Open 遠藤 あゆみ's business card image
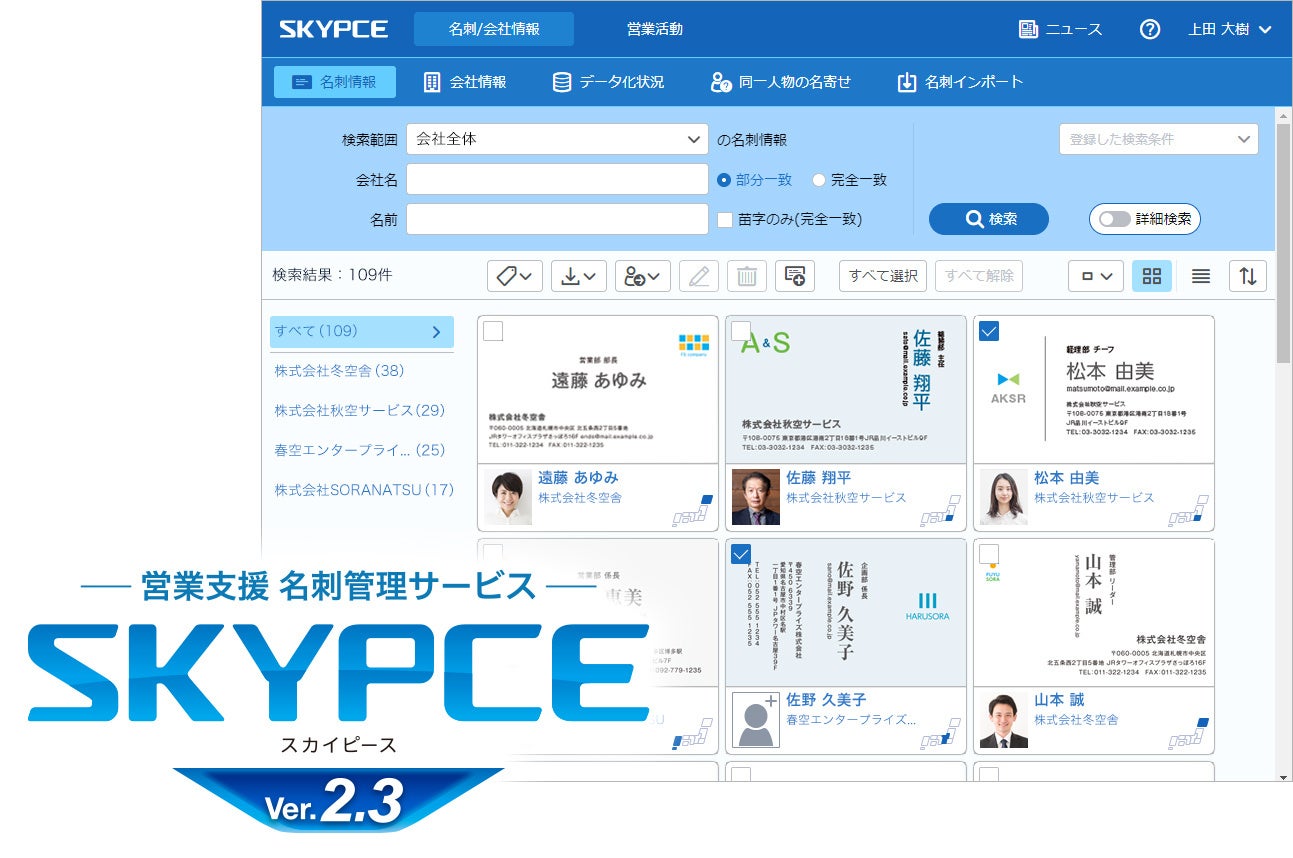 pyautogui.click(x=598, y=390)
